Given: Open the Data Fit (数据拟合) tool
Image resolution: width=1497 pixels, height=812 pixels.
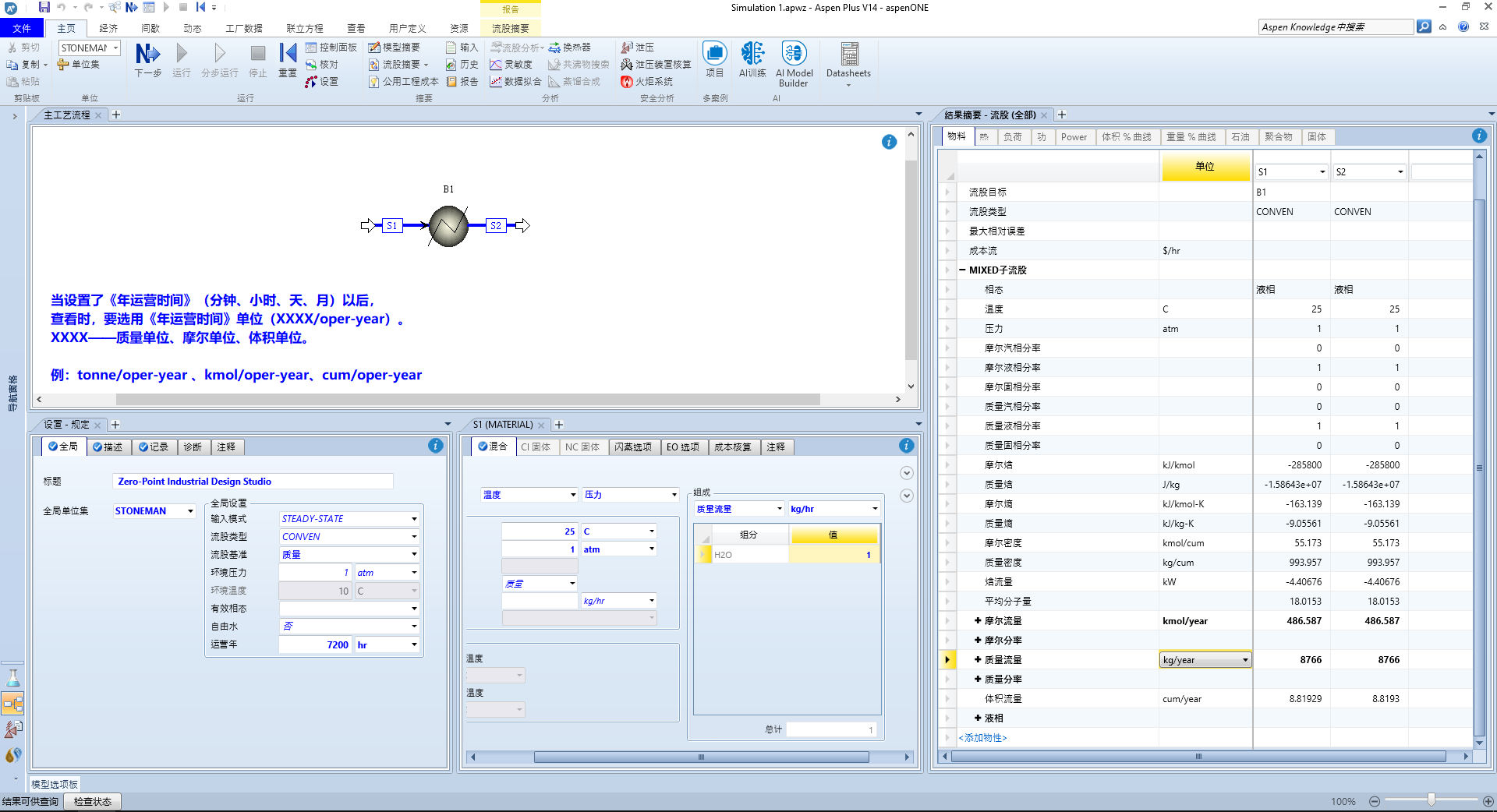Looking at the screenshot, I should (x=515, y=82).
